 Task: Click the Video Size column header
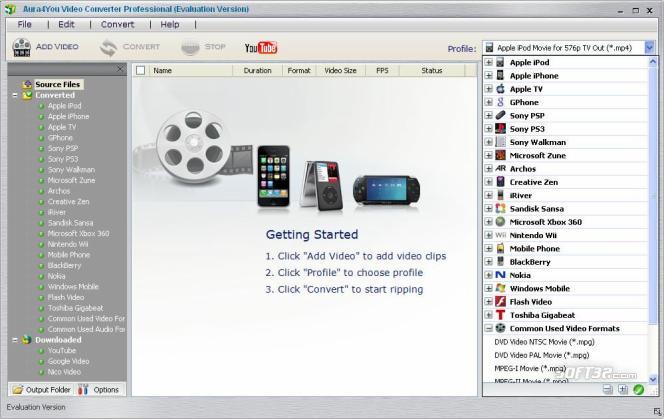pyautogui.click(x=340, y=71)
